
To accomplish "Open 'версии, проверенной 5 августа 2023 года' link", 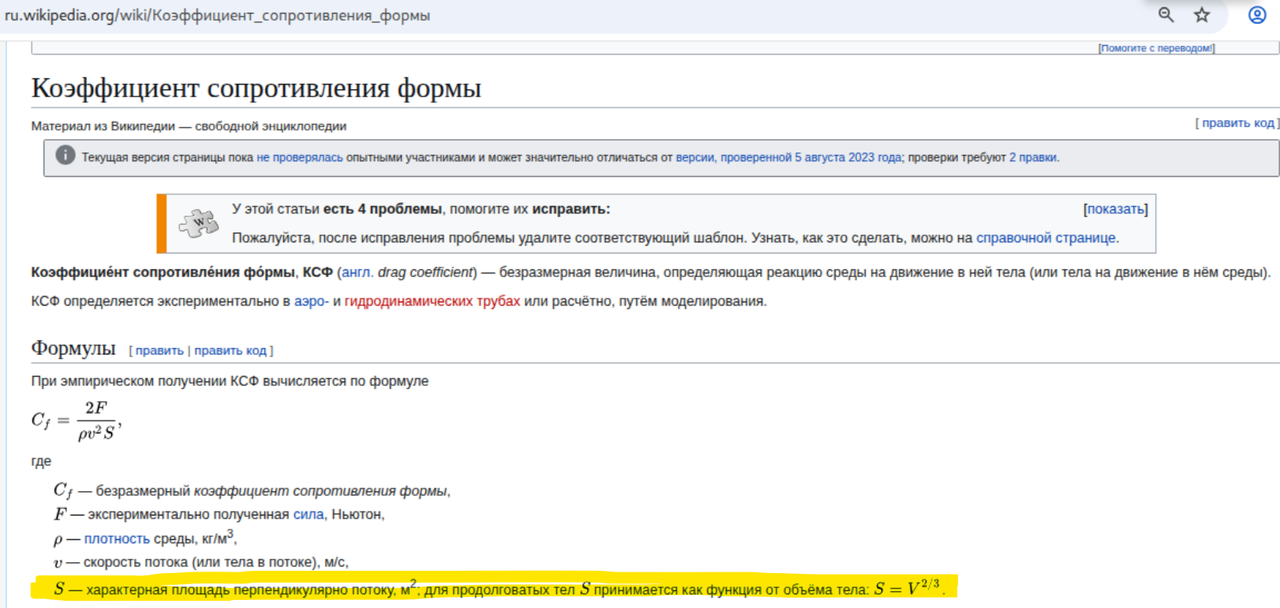I will coord(789,157).
